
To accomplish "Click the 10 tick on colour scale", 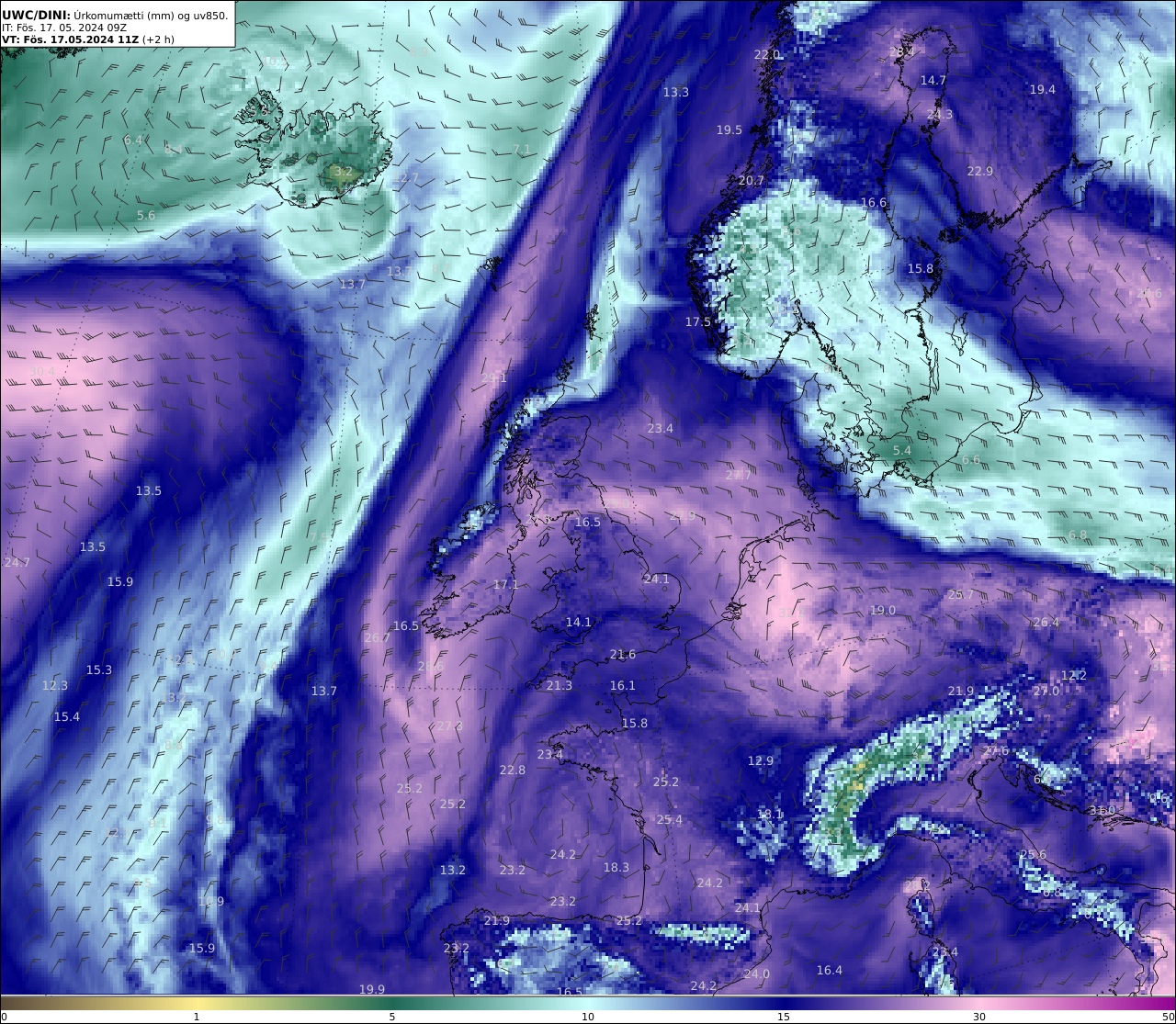I will click(588, 1017).
